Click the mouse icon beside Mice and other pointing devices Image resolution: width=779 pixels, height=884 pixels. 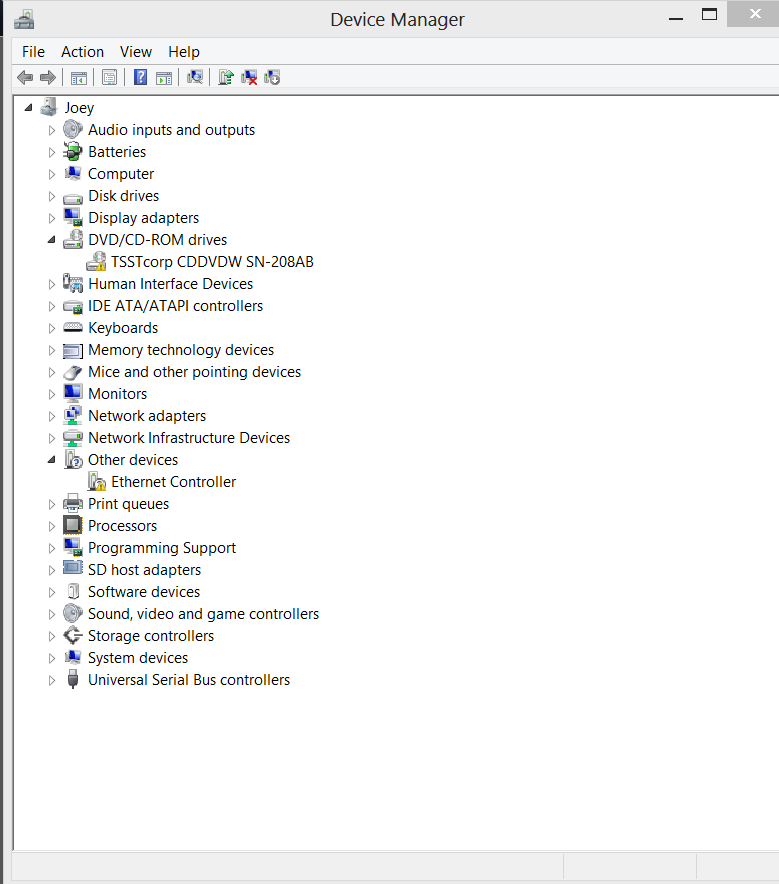[x=73, y=372]
